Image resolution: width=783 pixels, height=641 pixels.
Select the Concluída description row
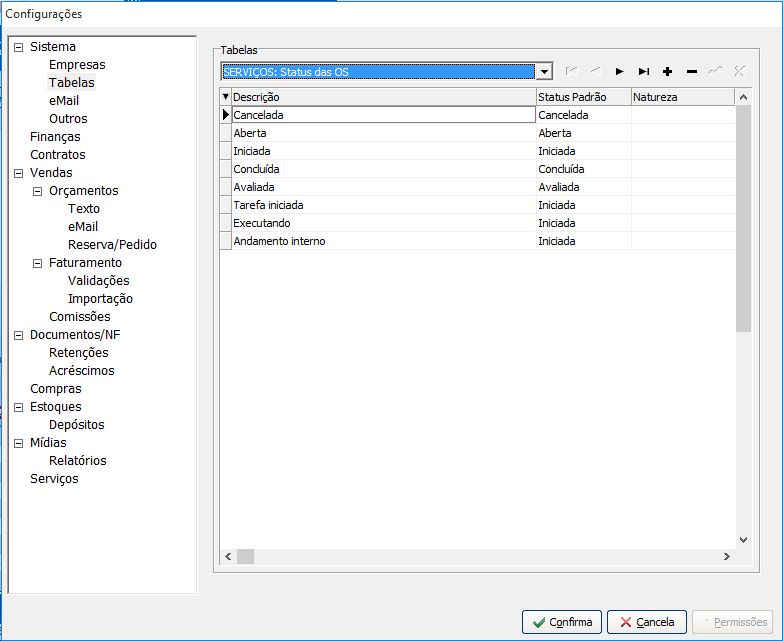tap(384, 169)
